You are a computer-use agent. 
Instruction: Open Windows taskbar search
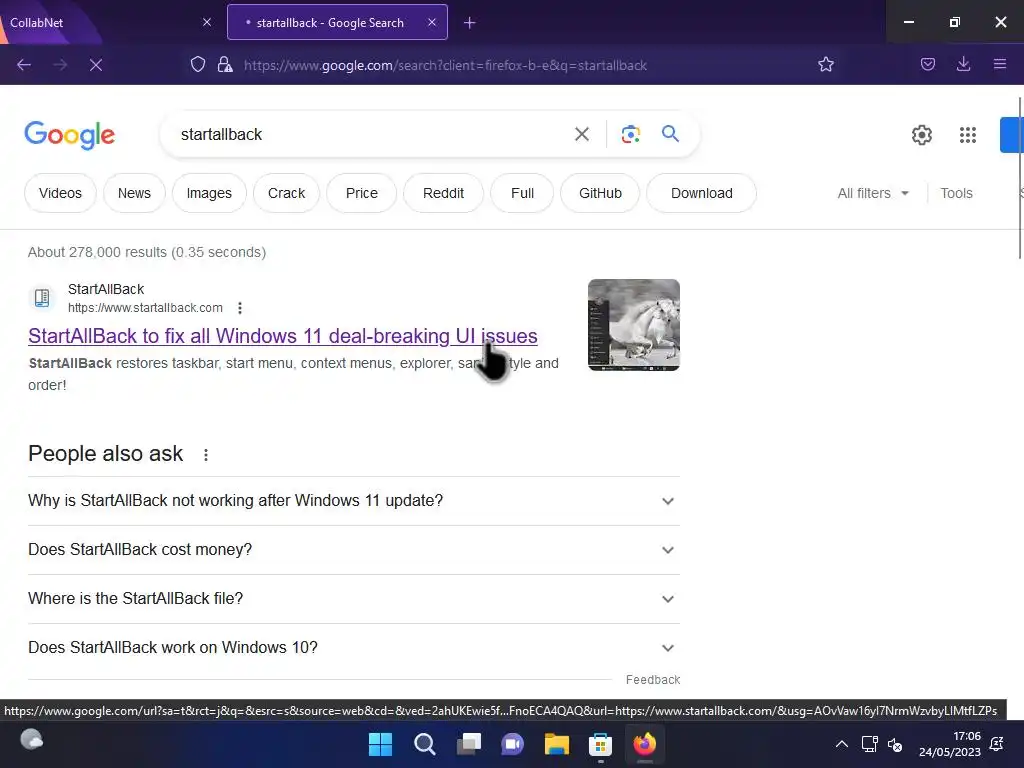425,744
